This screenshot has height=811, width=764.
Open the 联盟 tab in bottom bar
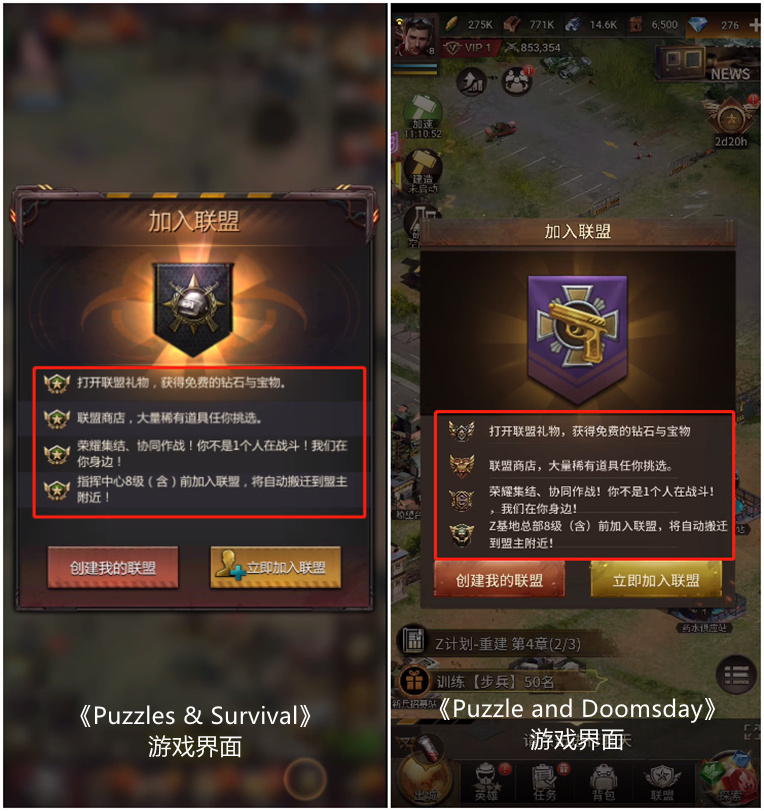point(662,781)
